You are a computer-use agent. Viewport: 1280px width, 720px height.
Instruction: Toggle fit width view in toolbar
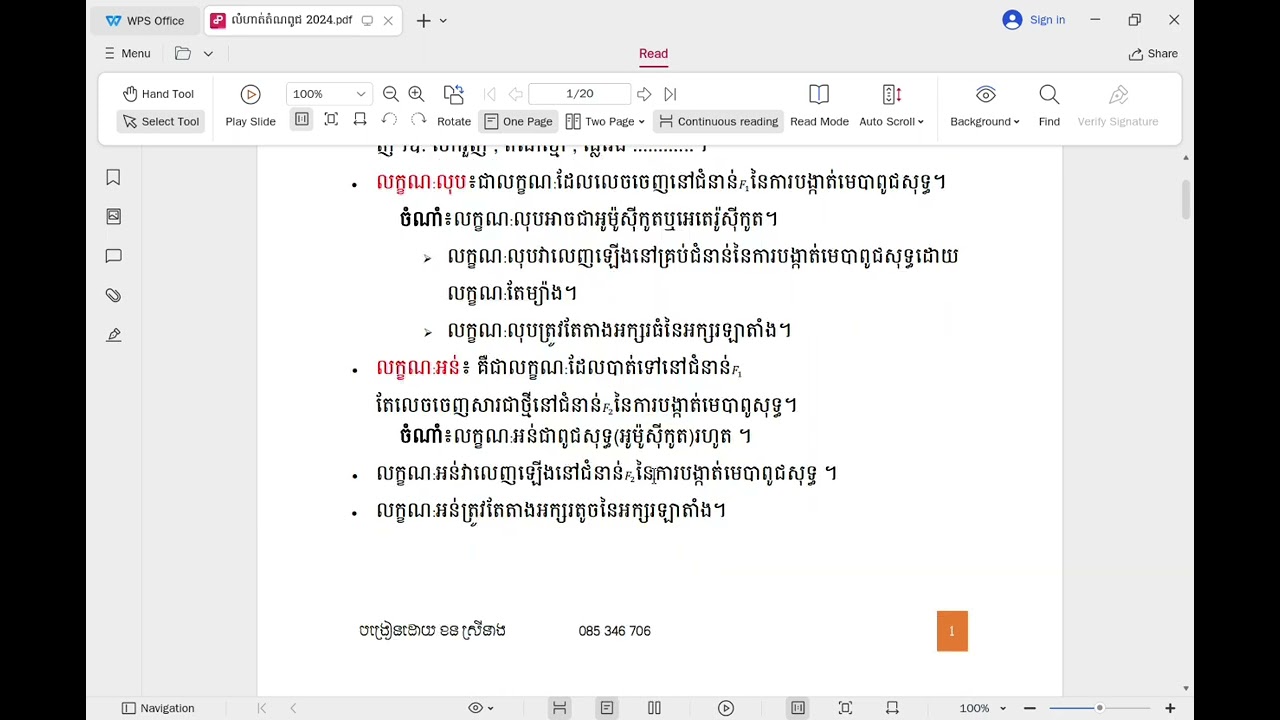[x=360, y=120]
